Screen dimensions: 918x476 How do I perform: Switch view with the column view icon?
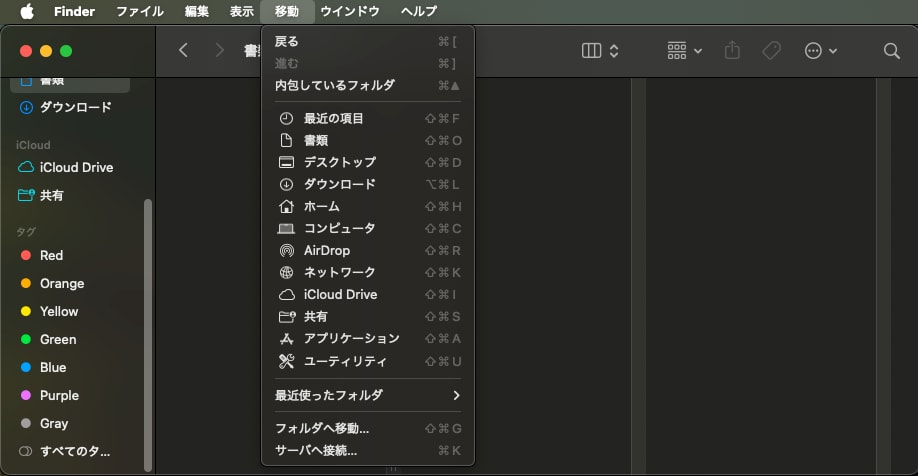[591, 51]
